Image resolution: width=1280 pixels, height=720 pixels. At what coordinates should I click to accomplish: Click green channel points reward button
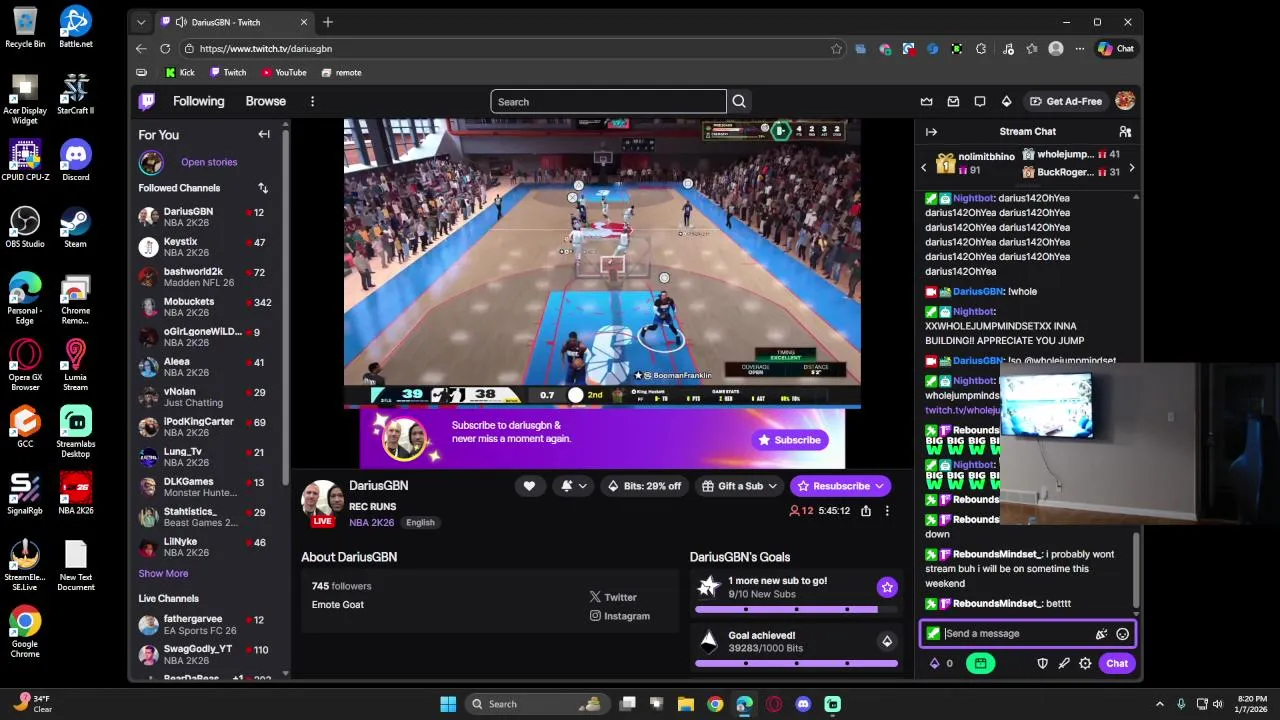coord(980,663)
